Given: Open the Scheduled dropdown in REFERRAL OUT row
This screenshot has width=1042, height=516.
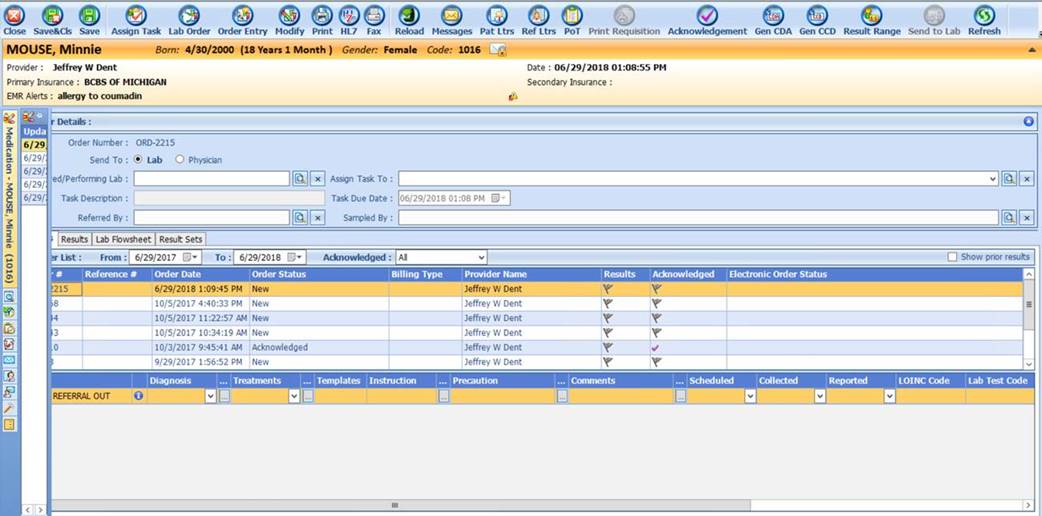Looking at the screenshot, I should [750, 396].
